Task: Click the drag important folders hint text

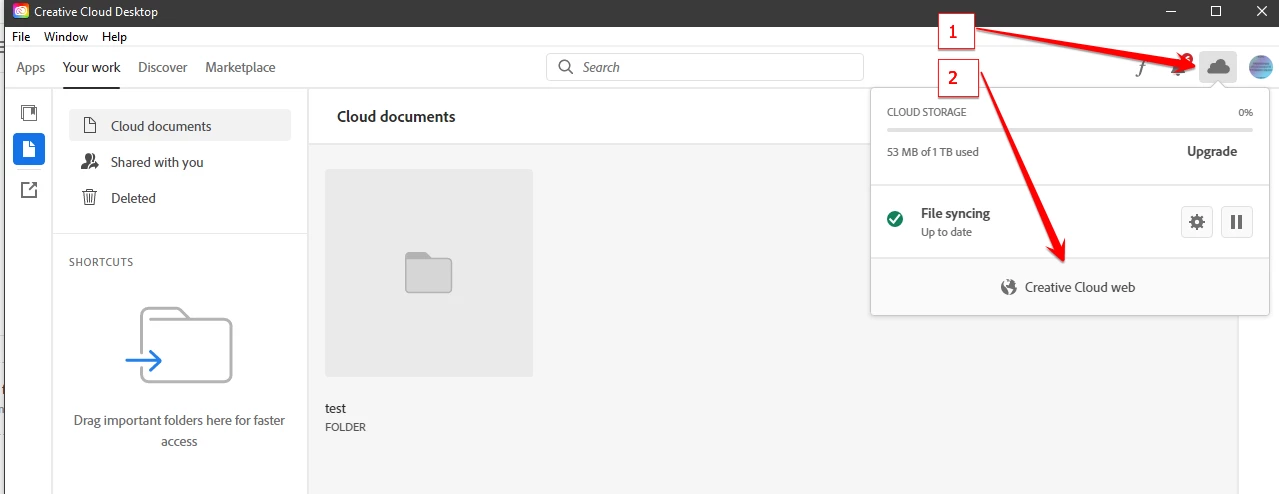Action: pos(179,431)
